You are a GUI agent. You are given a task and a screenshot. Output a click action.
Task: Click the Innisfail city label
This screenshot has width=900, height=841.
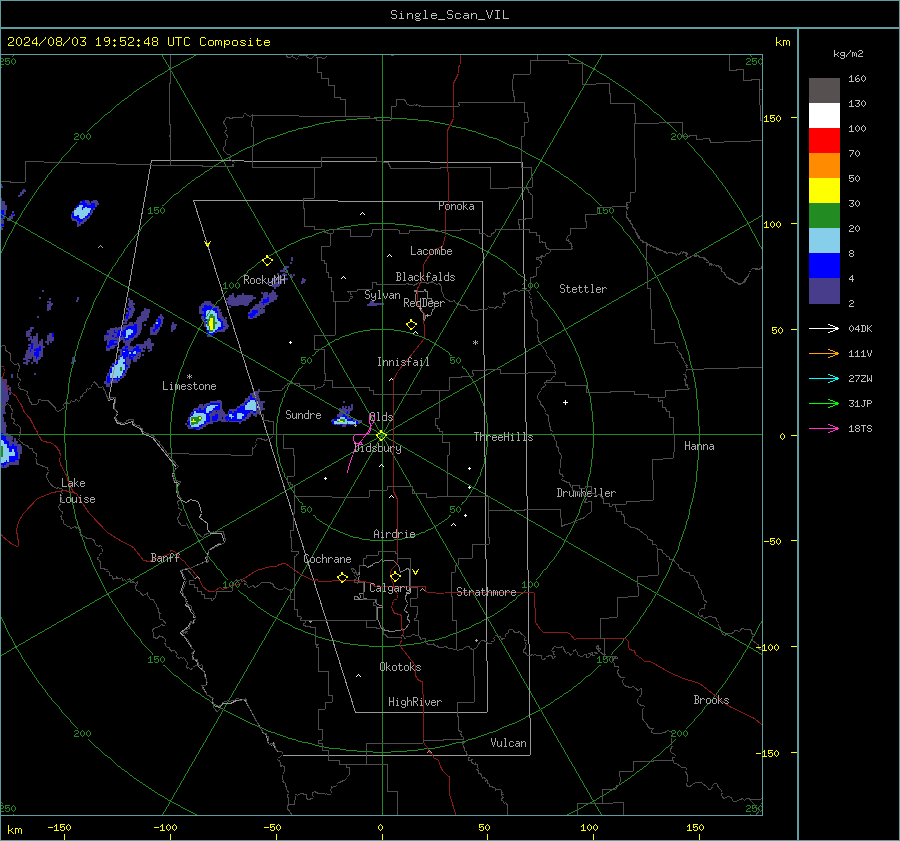(403, 362)
